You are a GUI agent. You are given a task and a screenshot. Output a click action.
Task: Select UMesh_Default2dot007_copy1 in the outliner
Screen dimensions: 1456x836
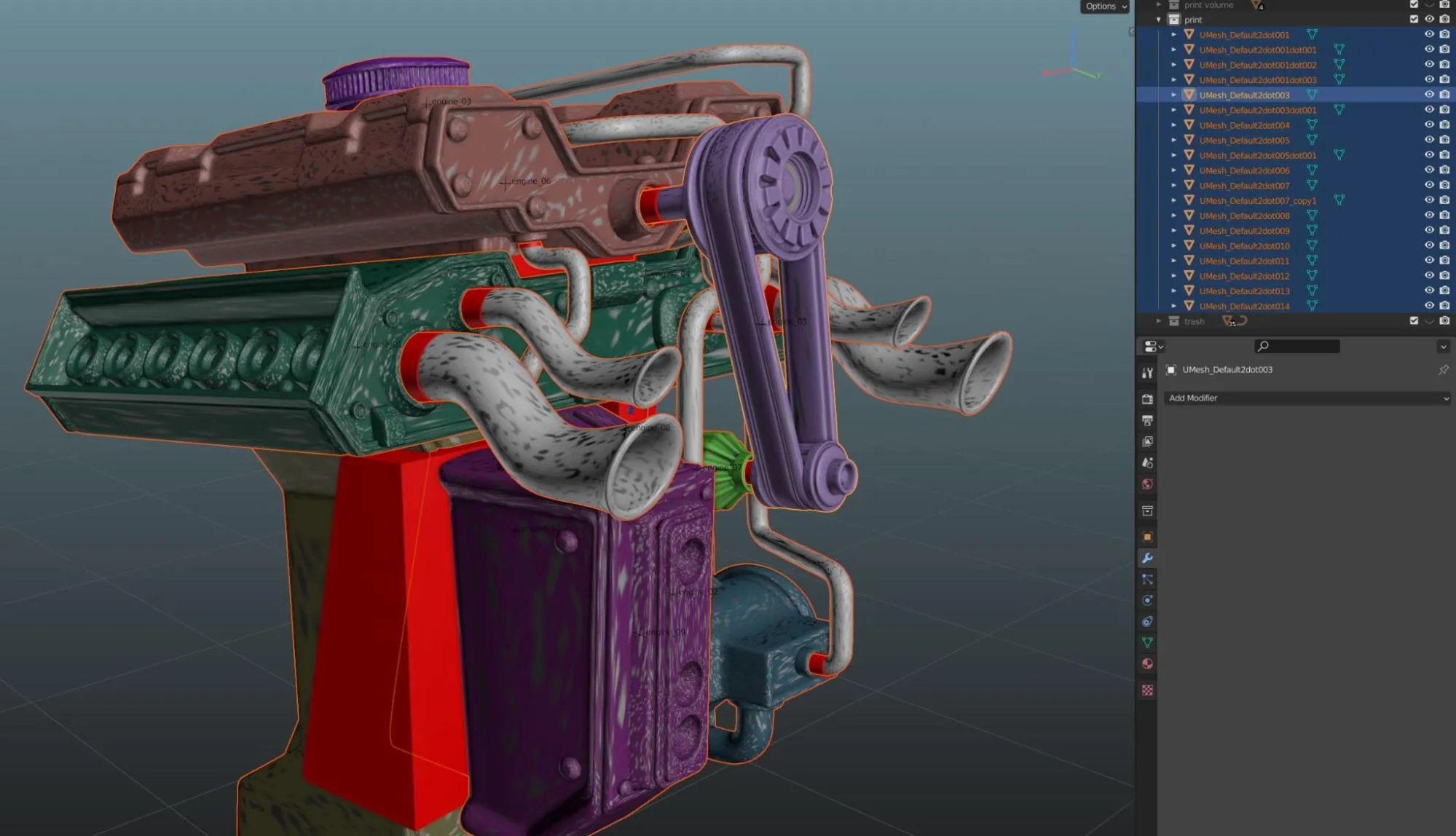pos(1258,201)
